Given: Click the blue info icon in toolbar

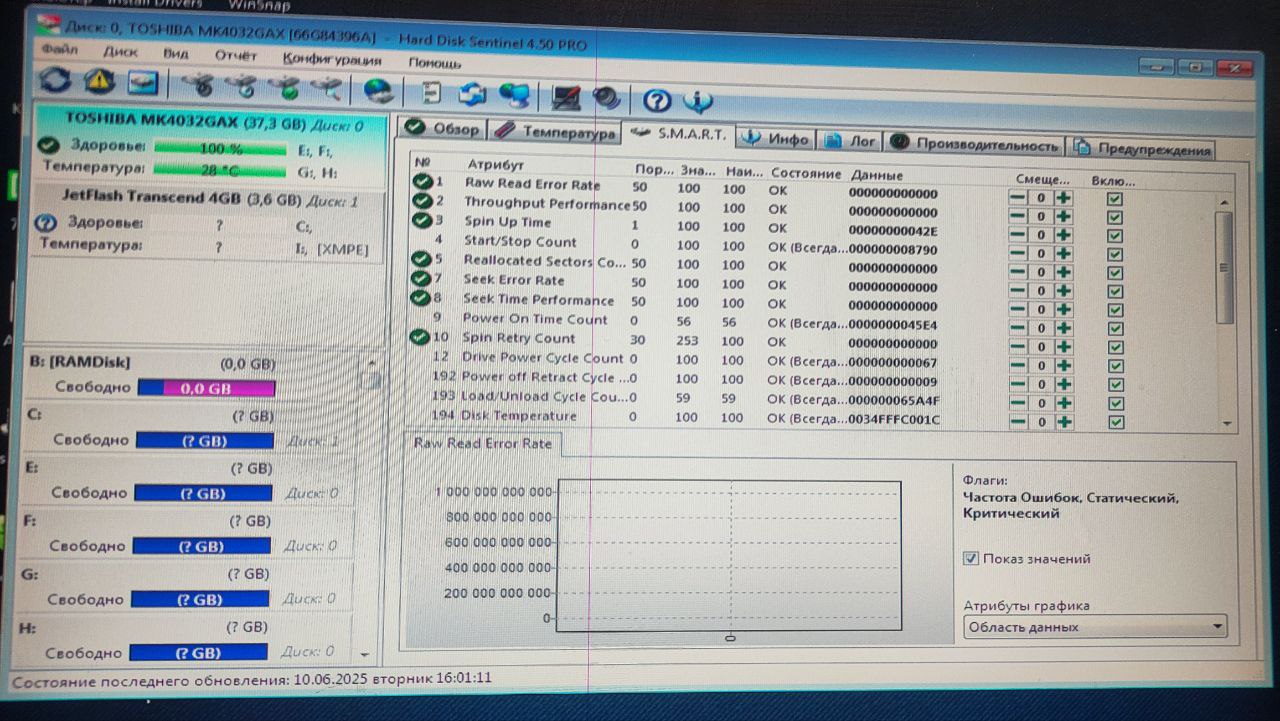Looking at the screenshot, I should [x=698, y=100].
